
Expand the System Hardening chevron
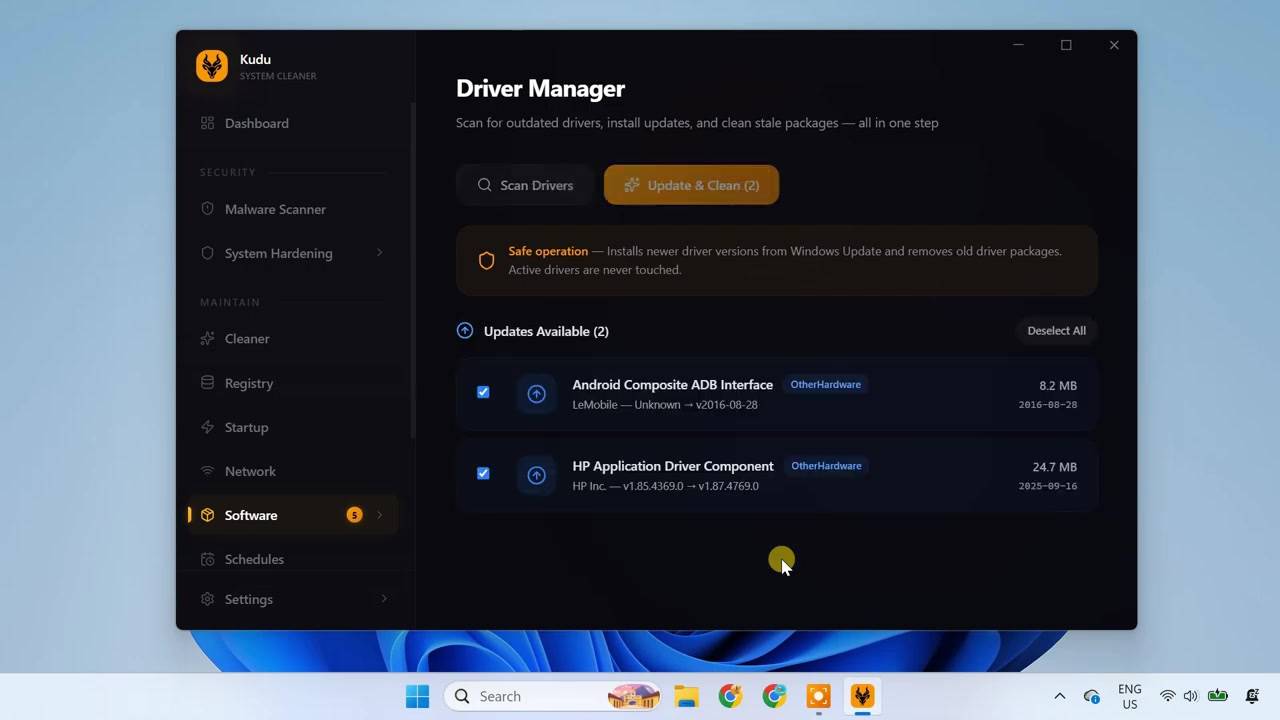coord(379,253)
